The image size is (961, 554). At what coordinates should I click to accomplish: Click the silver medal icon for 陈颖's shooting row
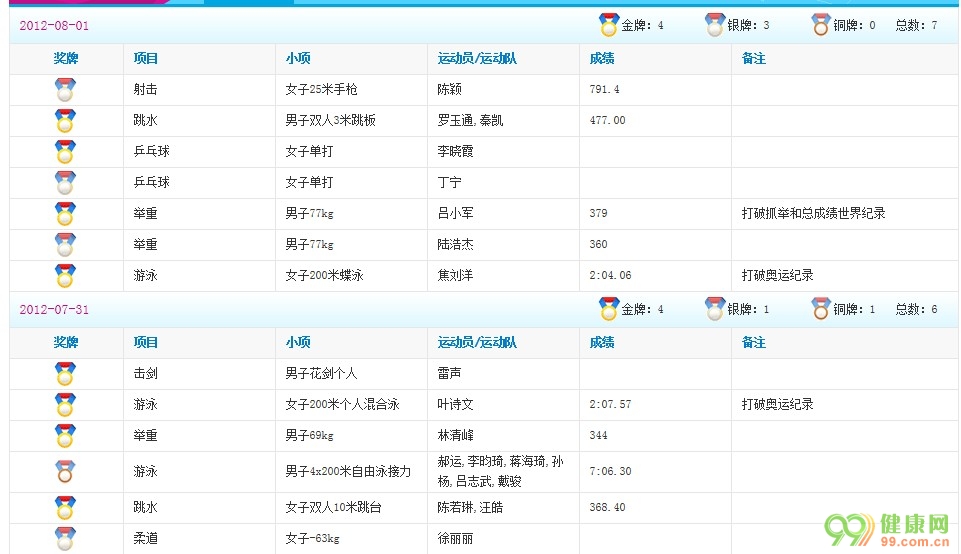[x=65, y=90]
